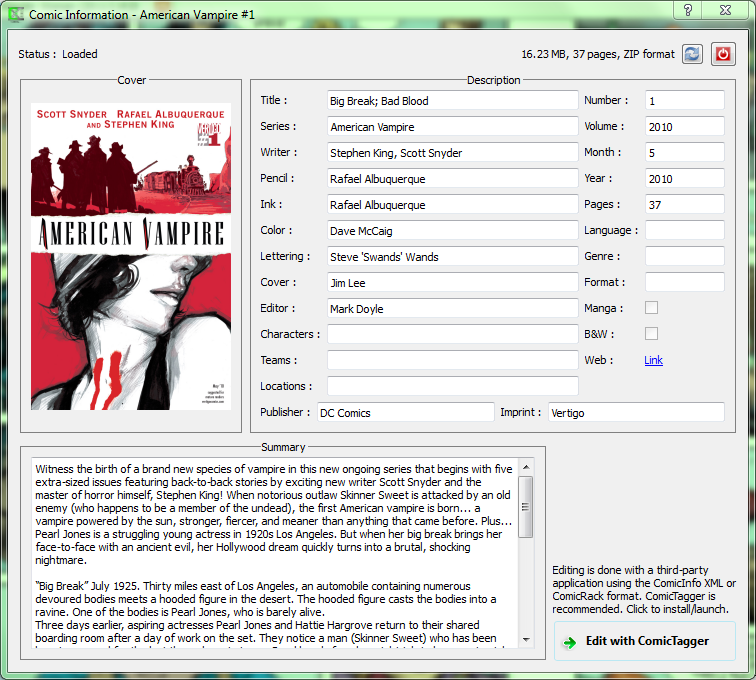
Task: Click the red power icon button
Action: coord(723,54)
